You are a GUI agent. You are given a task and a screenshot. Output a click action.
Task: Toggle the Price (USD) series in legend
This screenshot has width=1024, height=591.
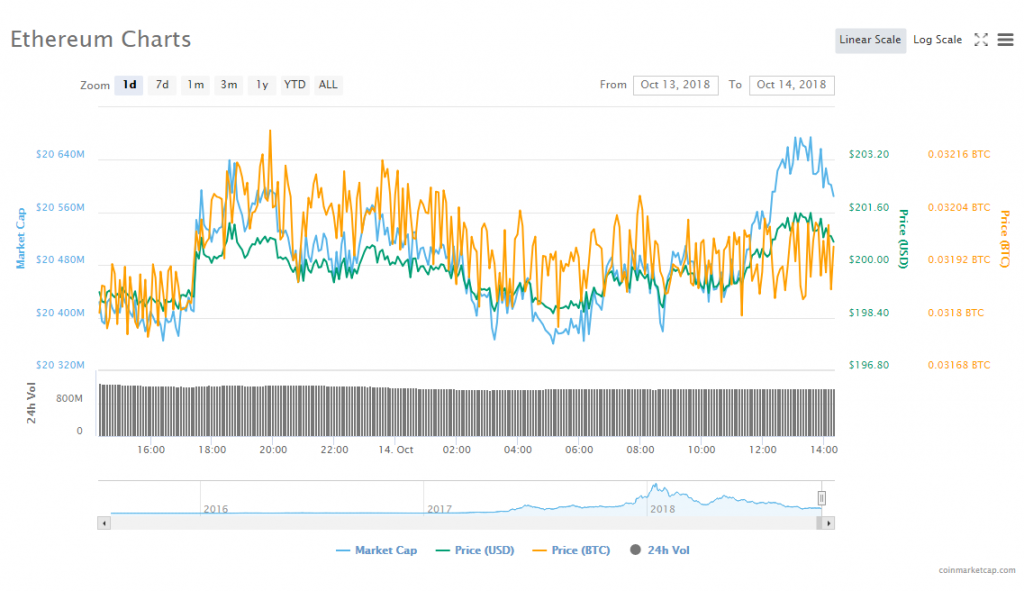point(474,550)
